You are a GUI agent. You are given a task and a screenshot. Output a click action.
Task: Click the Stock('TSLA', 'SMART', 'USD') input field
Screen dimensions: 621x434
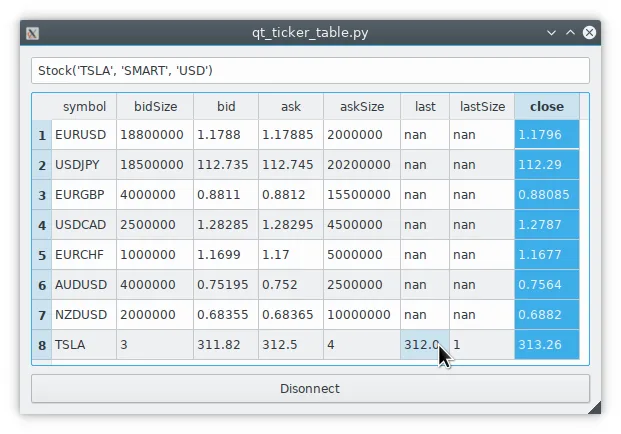click(x=310, y=70)
